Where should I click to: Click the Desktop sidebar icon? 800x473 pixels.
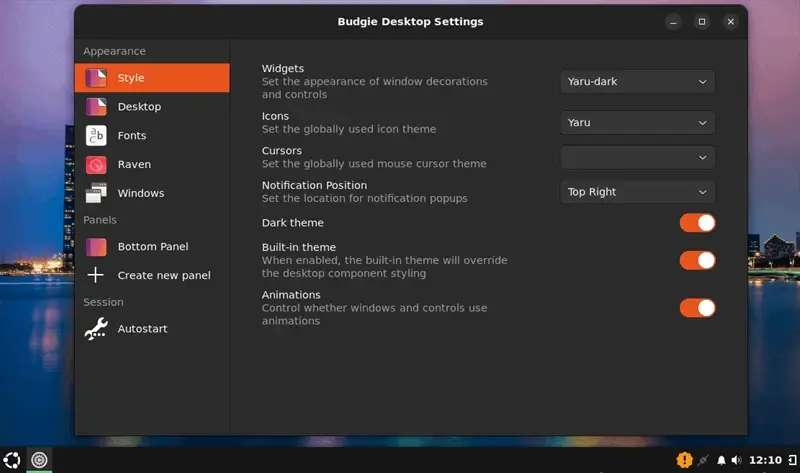pyautogui.click(x=96, y=107)
